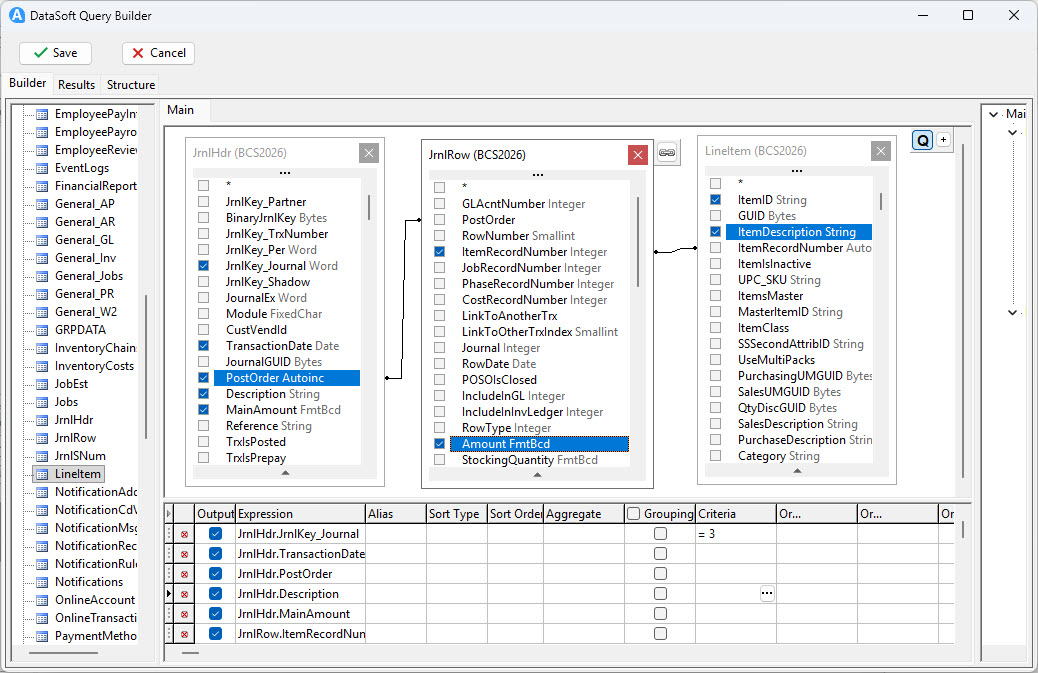
Task: Check the TrxIsPosted field in JrnlHdr
Action: click(204, 442)
